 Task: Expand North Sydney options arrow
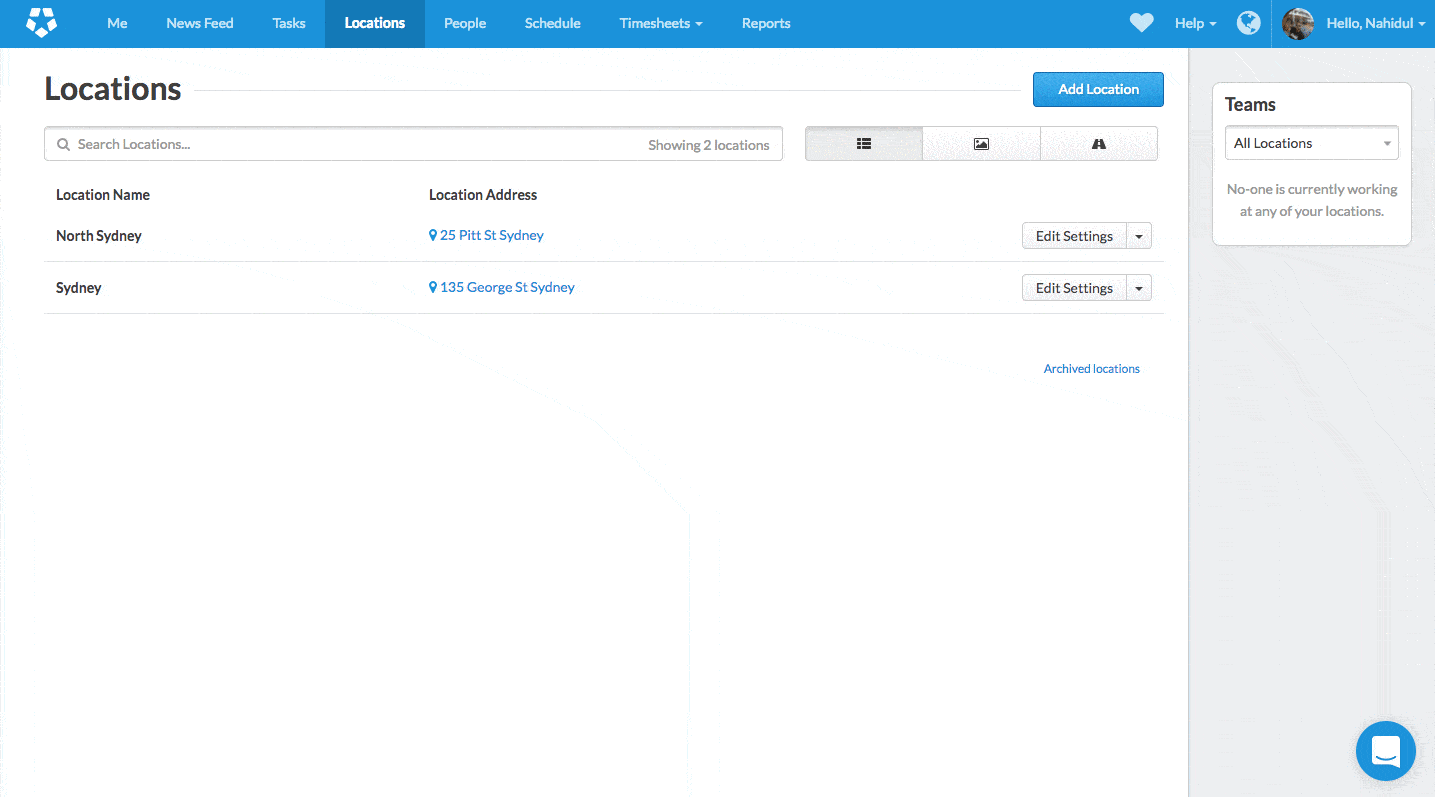coord(1139,236)
